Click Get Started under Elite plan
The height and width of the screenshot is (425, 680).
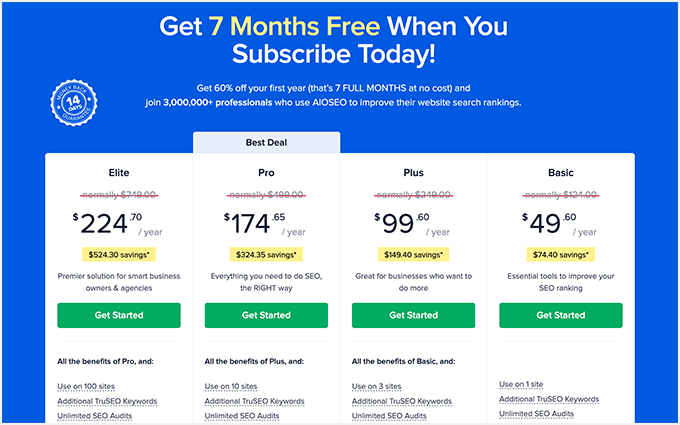118,315
